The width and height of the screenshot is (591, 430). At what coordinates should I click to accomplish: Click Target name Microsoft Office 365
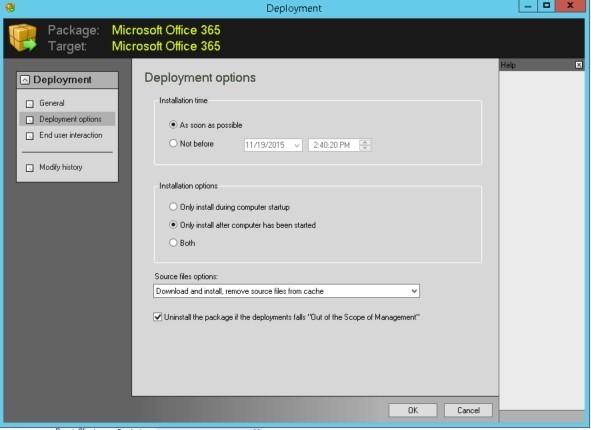click(166, 46)
